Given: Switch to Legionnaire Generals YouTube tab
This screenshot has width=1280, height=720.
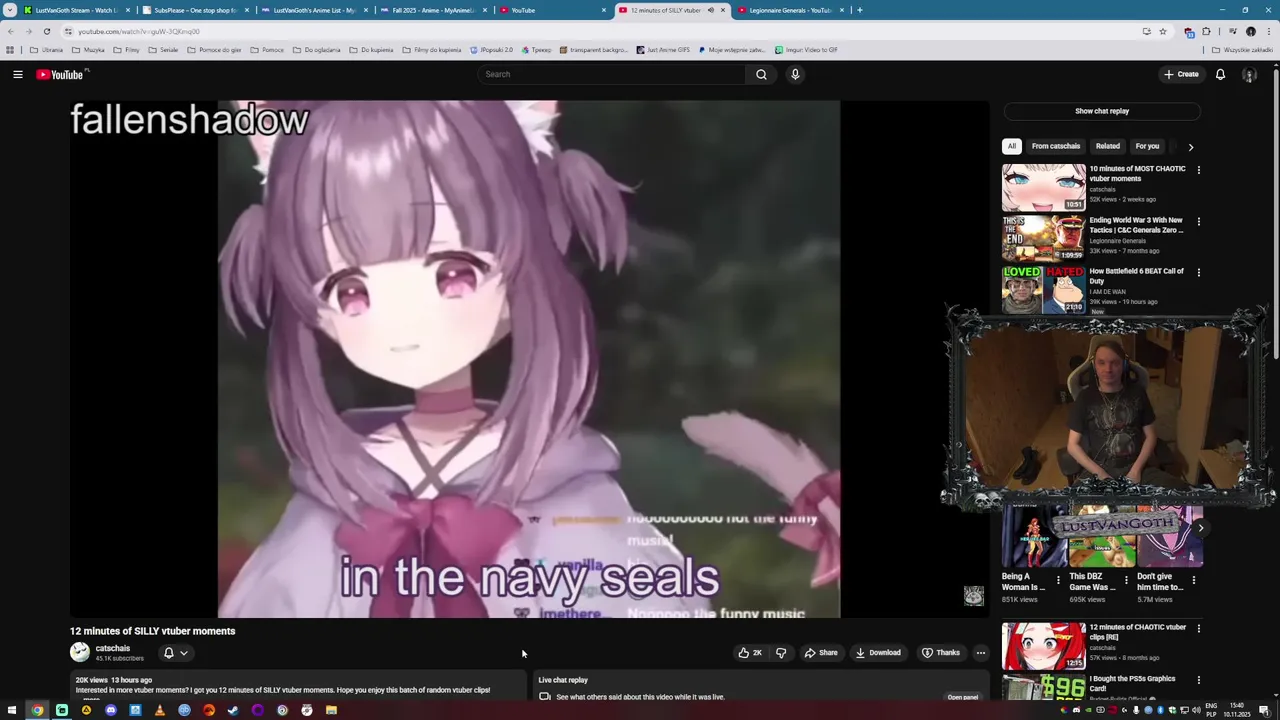Looking at the screenshot, I should [x=790, y=10].
